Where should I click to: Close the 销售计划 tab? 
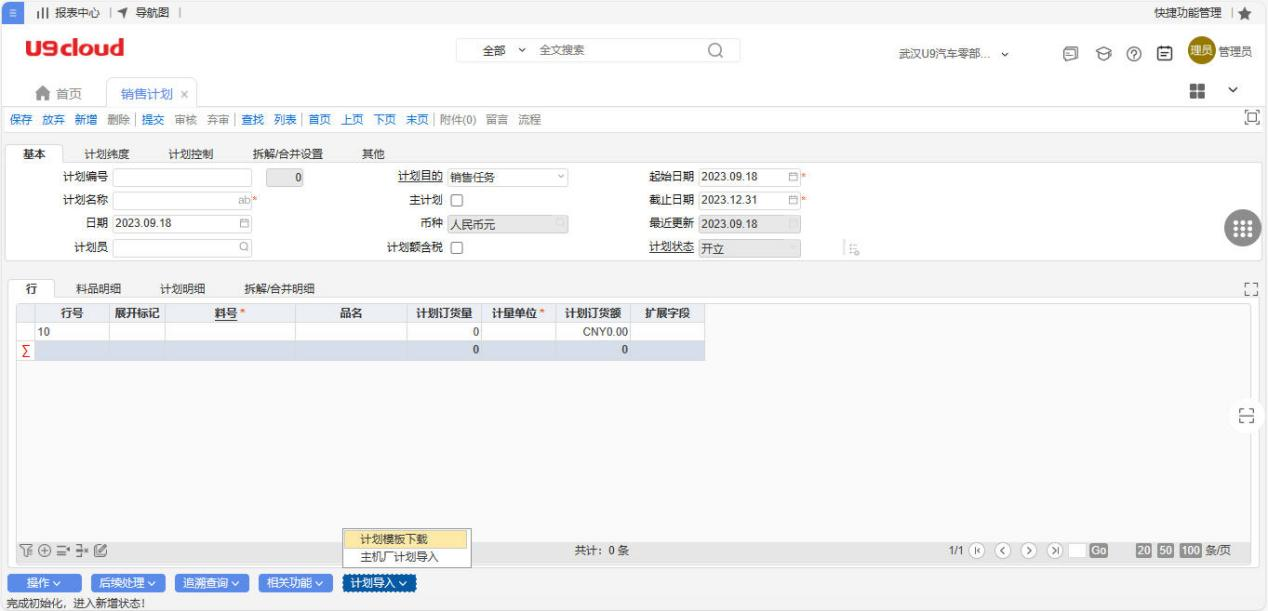[x=184, y=94]
